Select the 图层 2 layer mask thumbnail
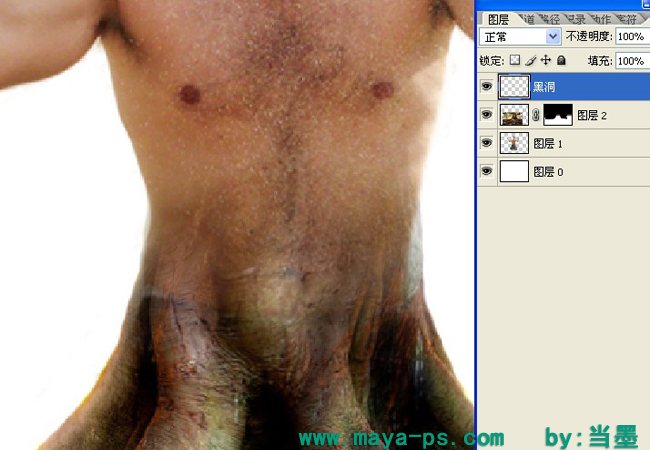This screenshot has height=450, width=650. click(558, 115)
